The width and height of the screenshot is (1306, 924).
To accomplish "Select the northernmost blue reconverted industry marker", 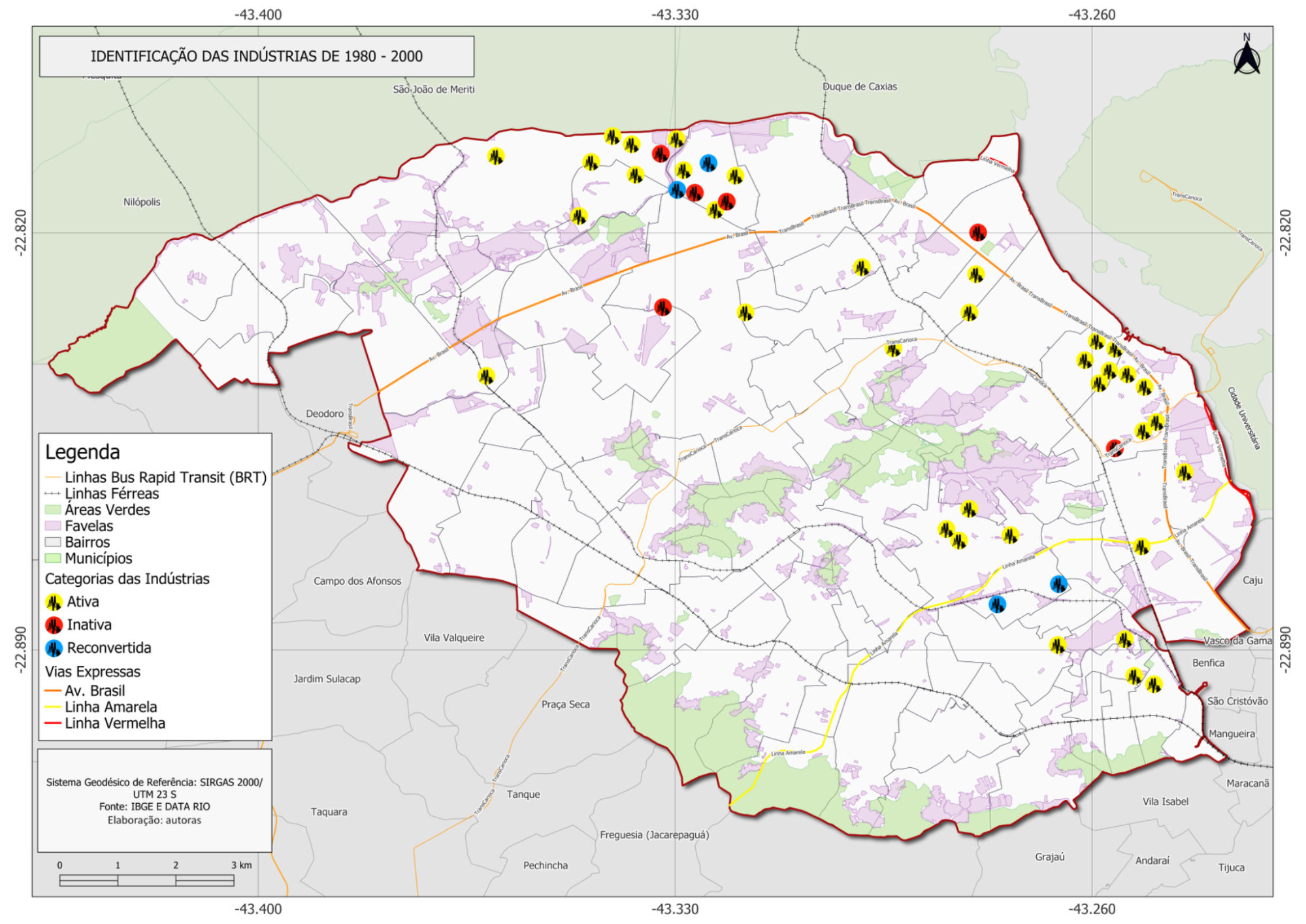I will pos(708,163).
